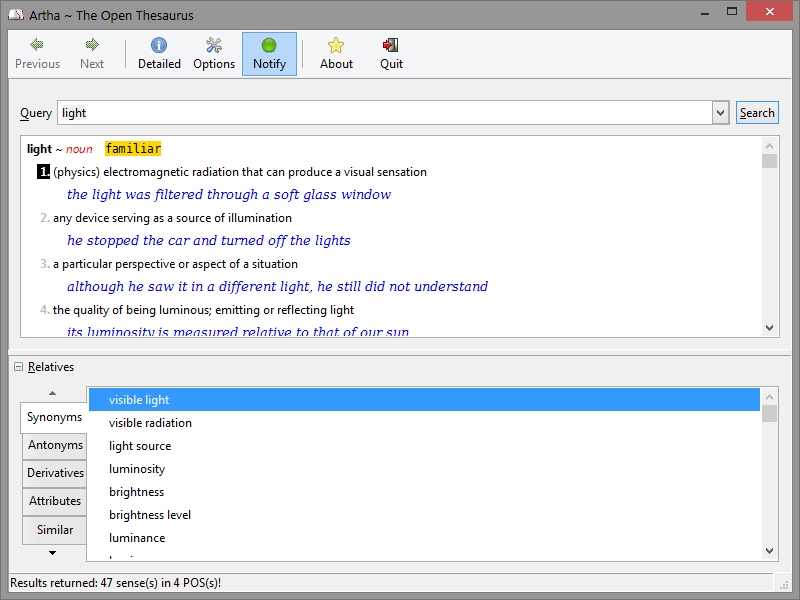Click the Artha app icon in title bar
This screenshot has height=600, width=800.
point(15,15)
